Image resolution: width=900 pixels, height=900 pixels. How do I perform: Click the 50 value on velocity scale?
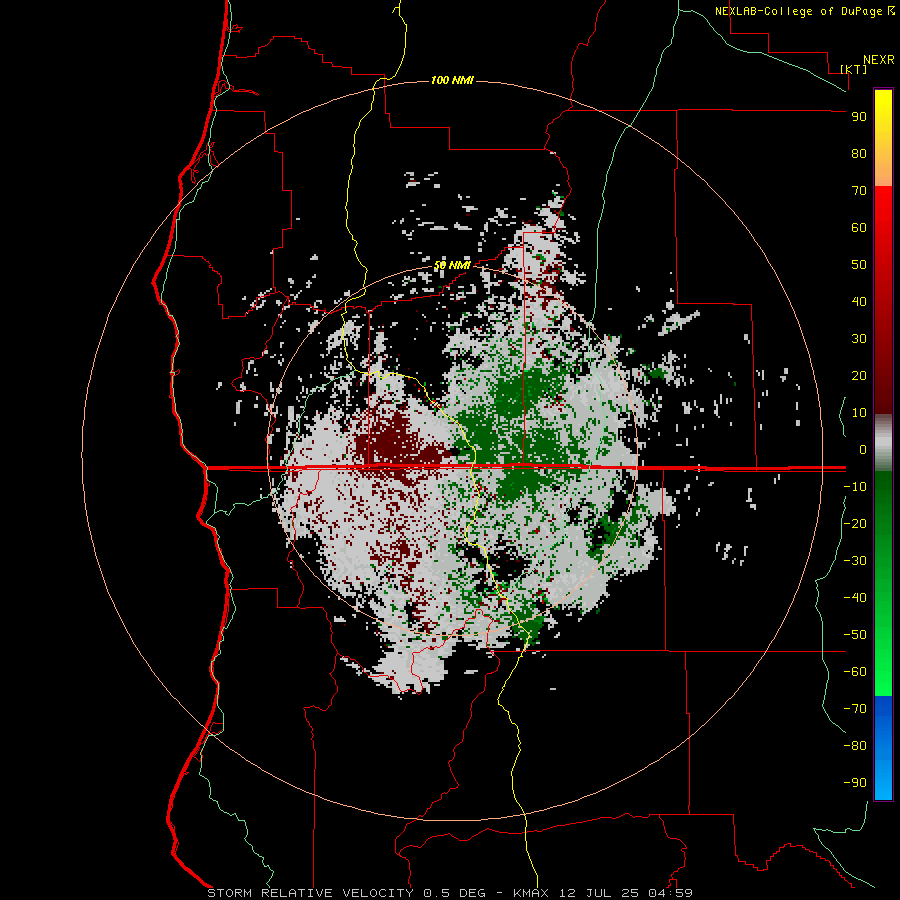click(859, 265)
